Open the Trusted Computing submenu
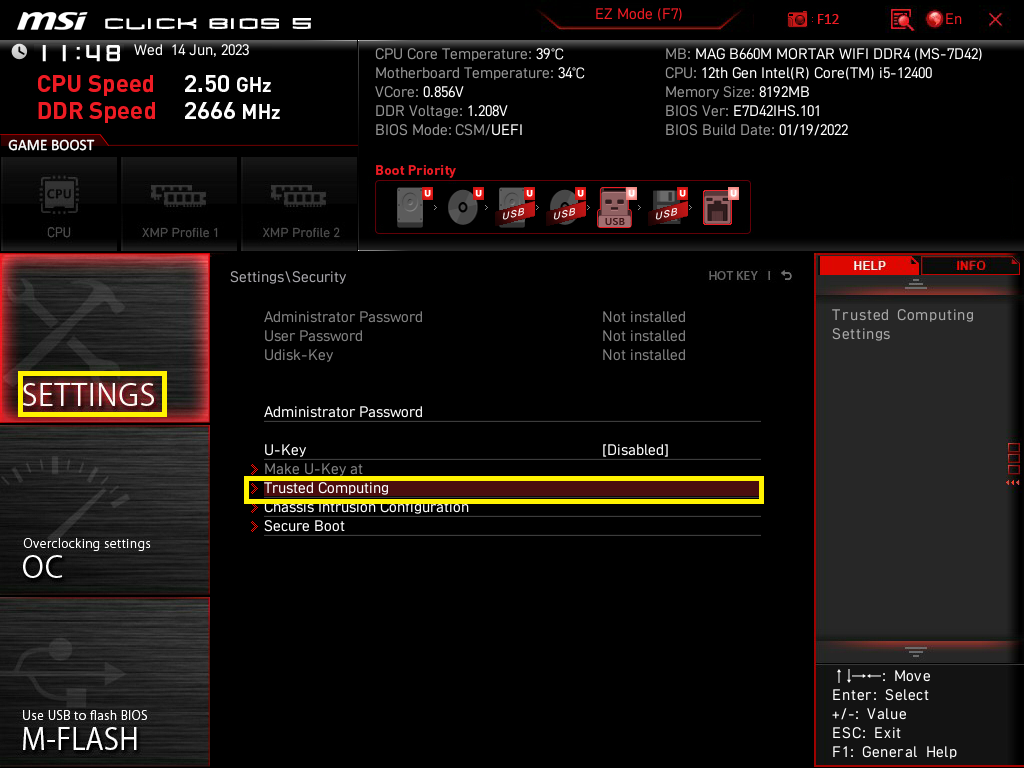The height and width of the screenshot is (768, 1024). click(x=504, y=488)
